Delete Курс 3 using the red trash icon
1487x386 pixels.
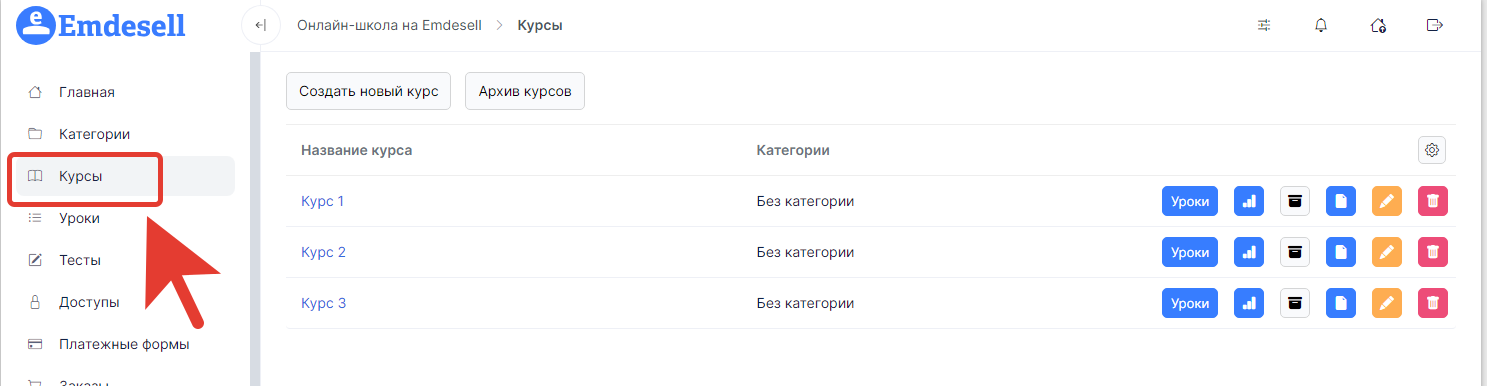pyautogui.click(x=1433, y=303)
